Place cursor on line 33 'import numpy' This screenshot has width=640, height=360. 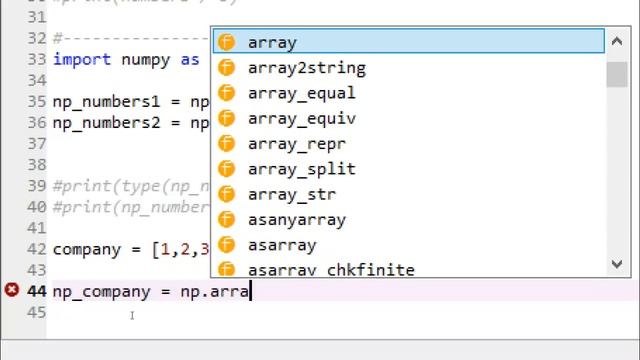pos(111,60)
